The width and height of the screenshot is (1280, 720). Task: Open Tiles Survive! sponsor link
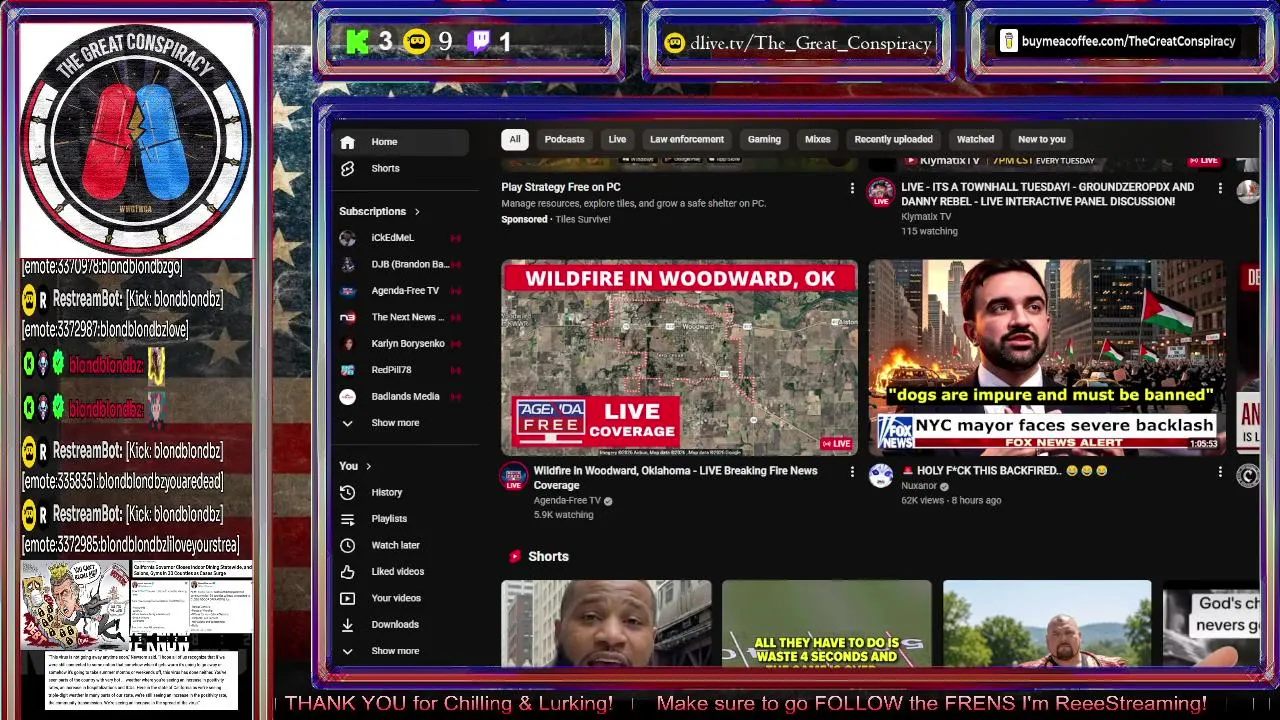pos(583,220)
